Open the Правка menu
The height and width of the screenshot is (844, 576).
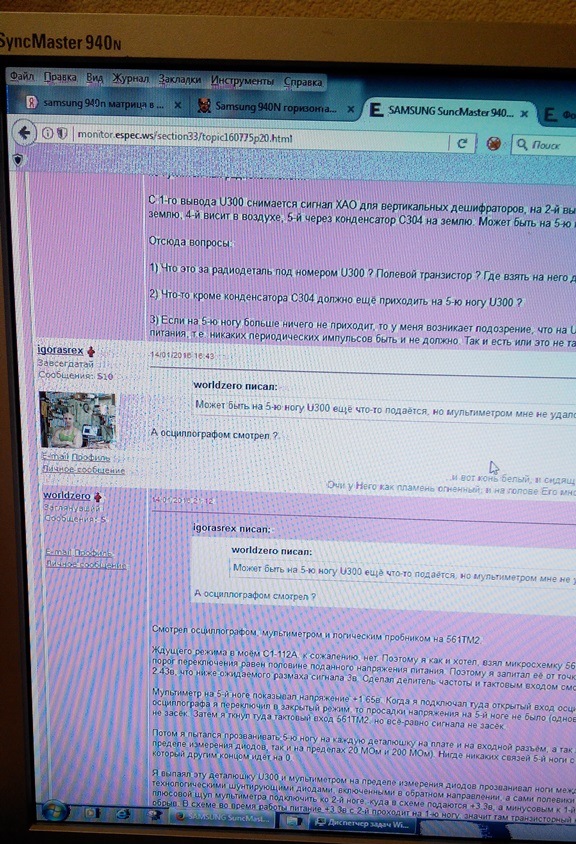click(x=60, y=77)
